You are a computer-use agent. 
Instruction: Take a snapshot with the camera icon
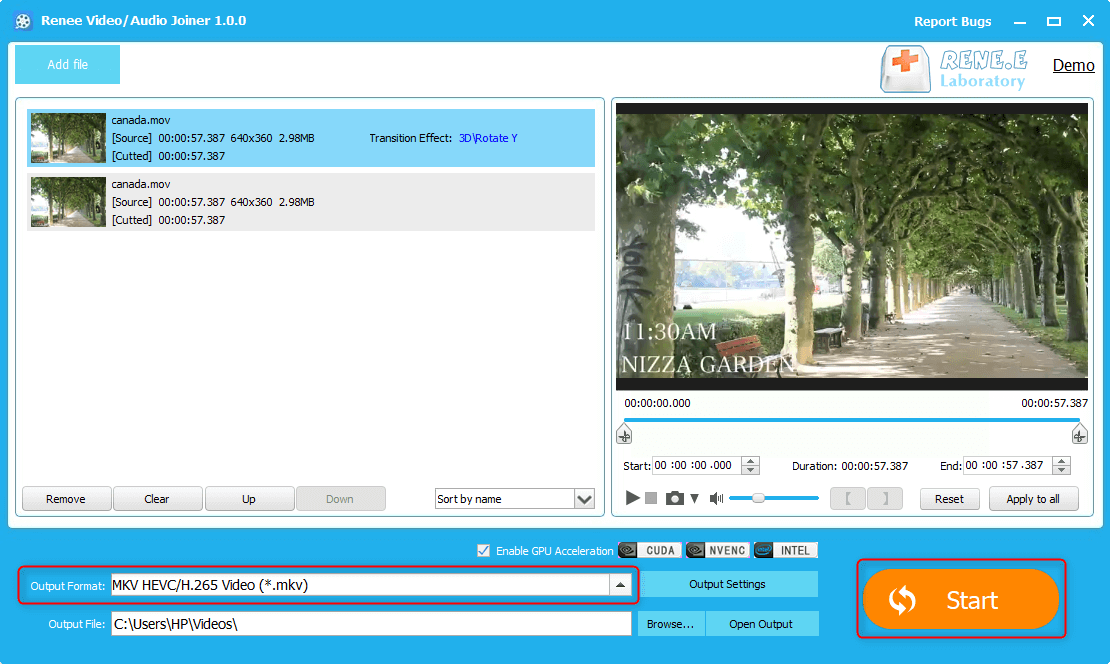(675, 498)
